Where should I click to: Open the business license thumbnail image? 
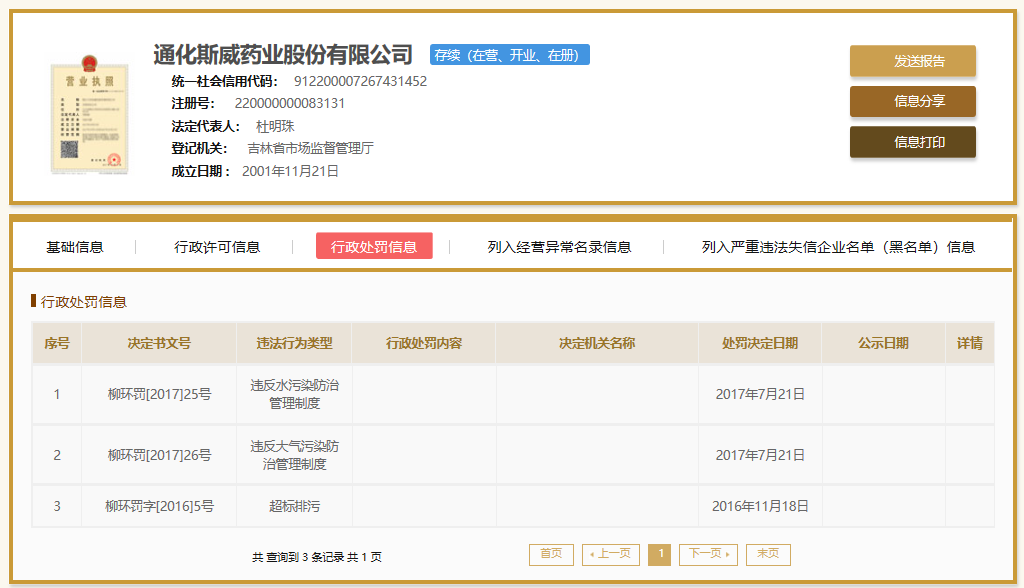89,115
